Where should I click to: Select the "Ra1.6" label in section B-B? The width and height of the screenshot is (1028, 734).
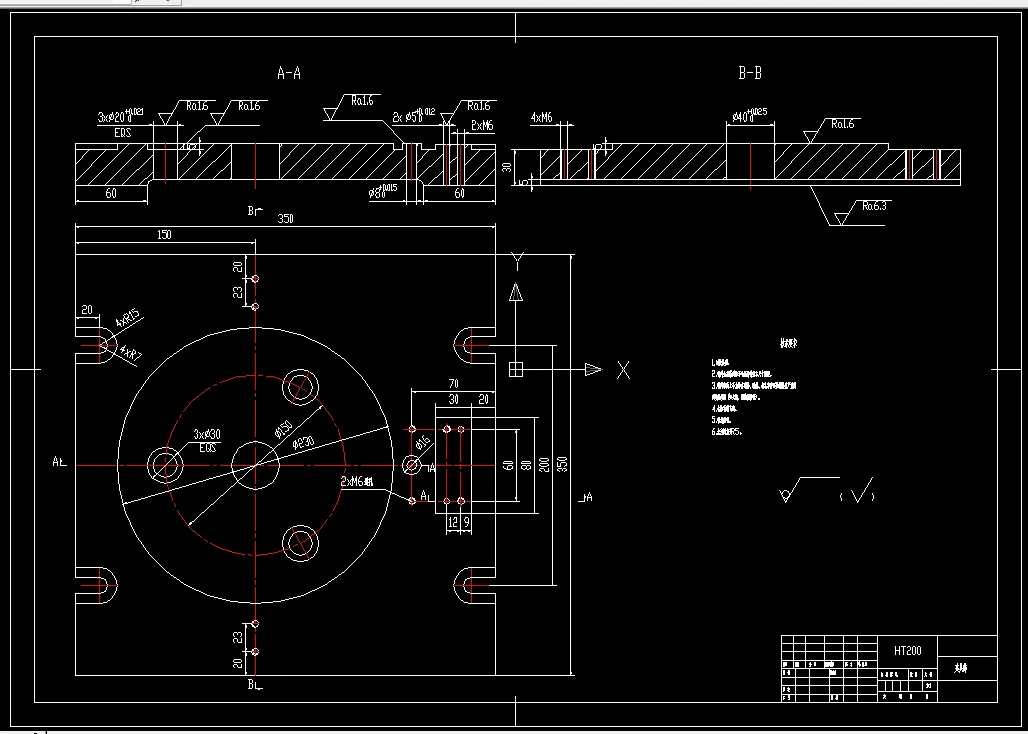(843, 124)
